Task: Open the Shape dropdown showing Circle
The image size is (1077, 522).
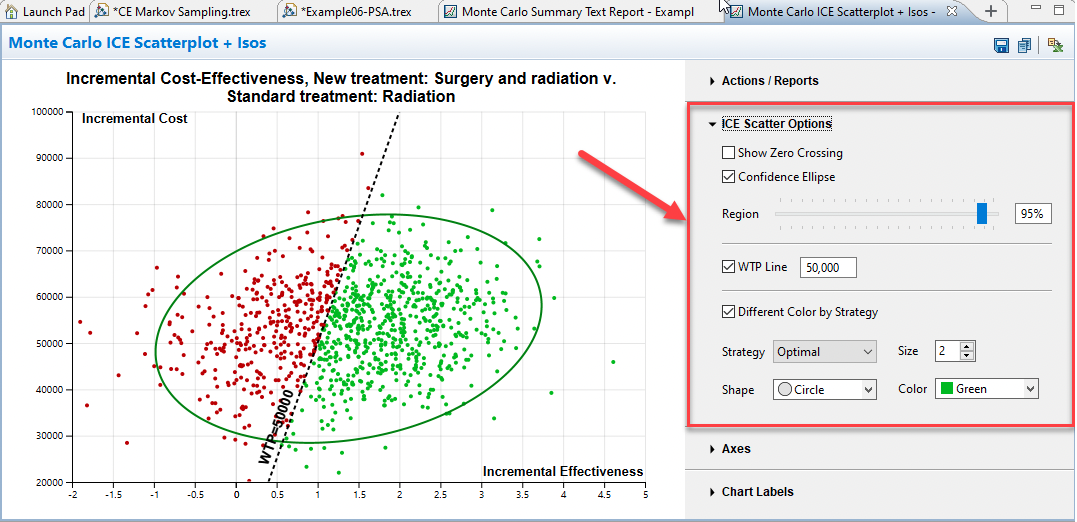Action: click(825, 389)
